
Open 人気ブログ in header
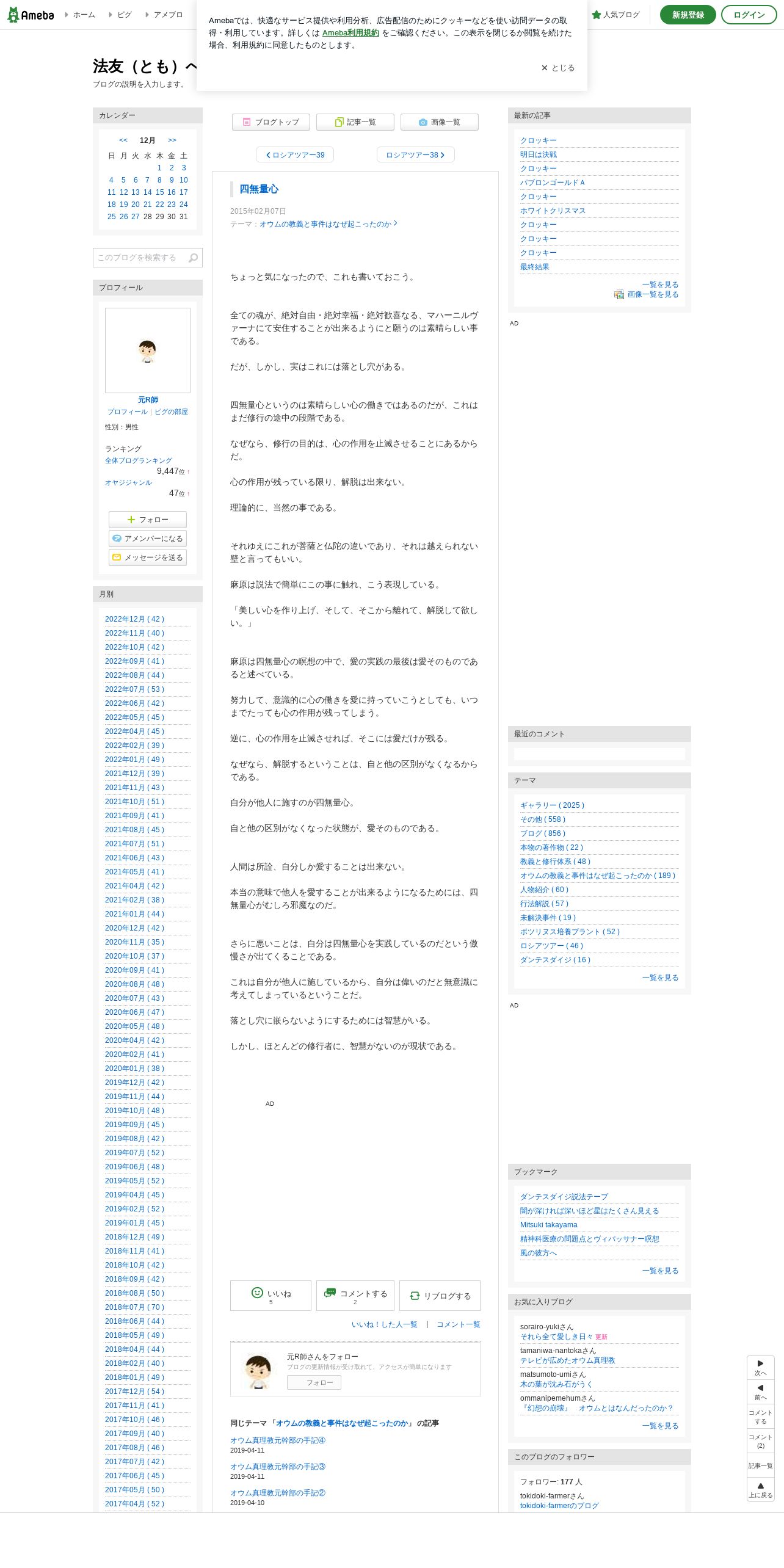pyautogui.click(x=616, y=15)
